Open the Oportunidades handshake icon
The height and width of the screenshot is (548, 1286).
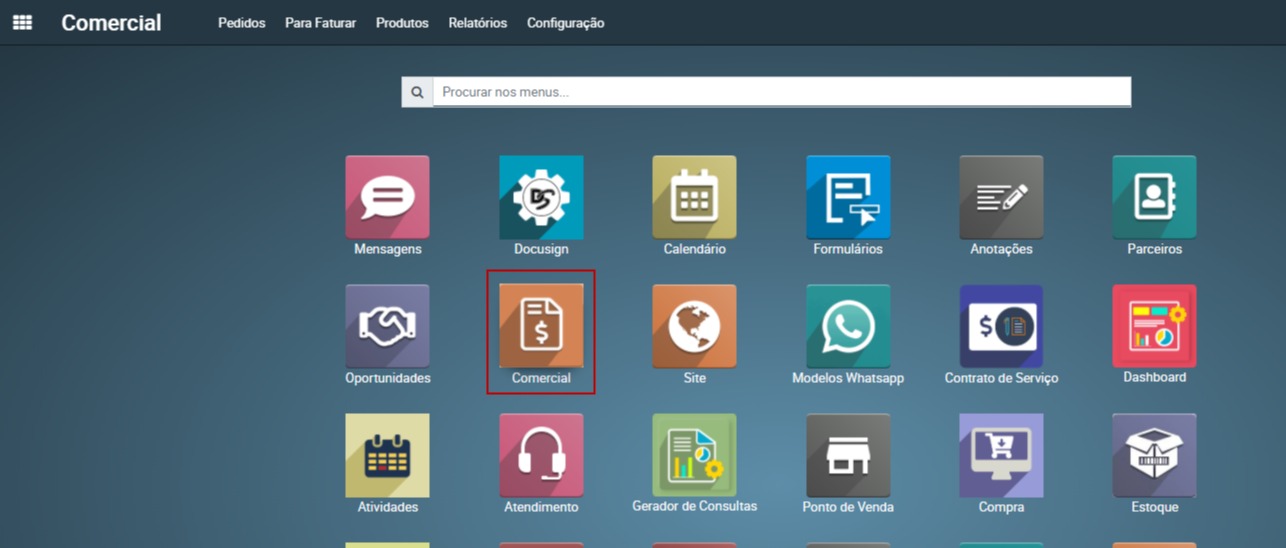[x=387, y=327]
